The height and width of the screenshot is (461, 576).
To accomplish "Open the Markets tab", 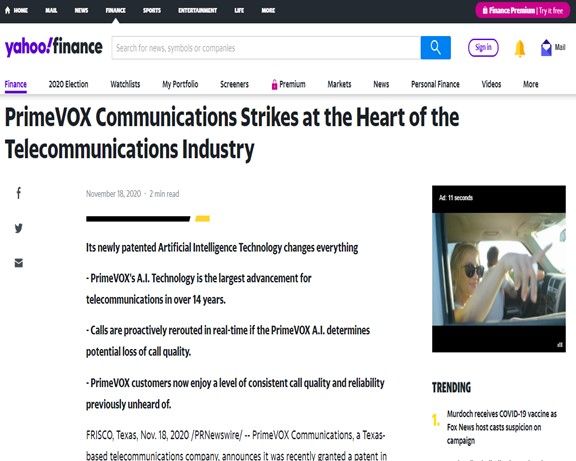I will click(339, 84).
